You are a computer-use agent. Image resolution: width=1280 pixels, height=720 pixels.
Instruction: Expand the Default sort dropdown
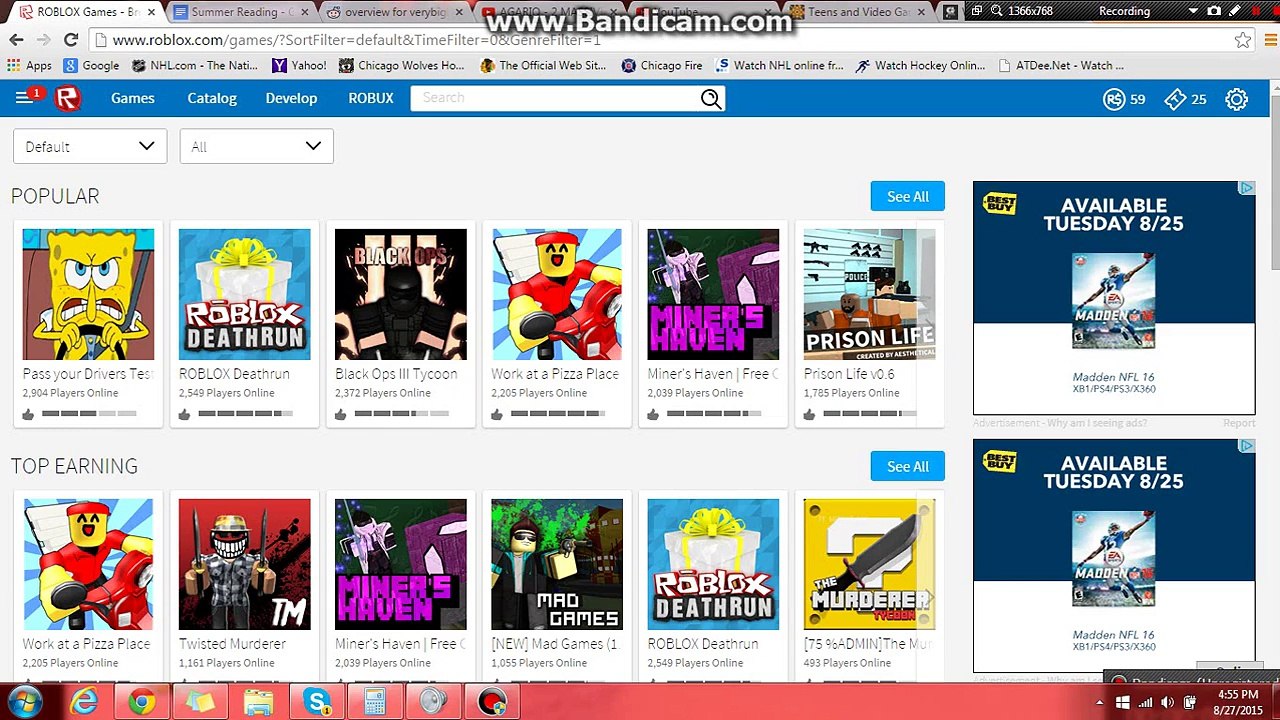[x=89, y=146]
